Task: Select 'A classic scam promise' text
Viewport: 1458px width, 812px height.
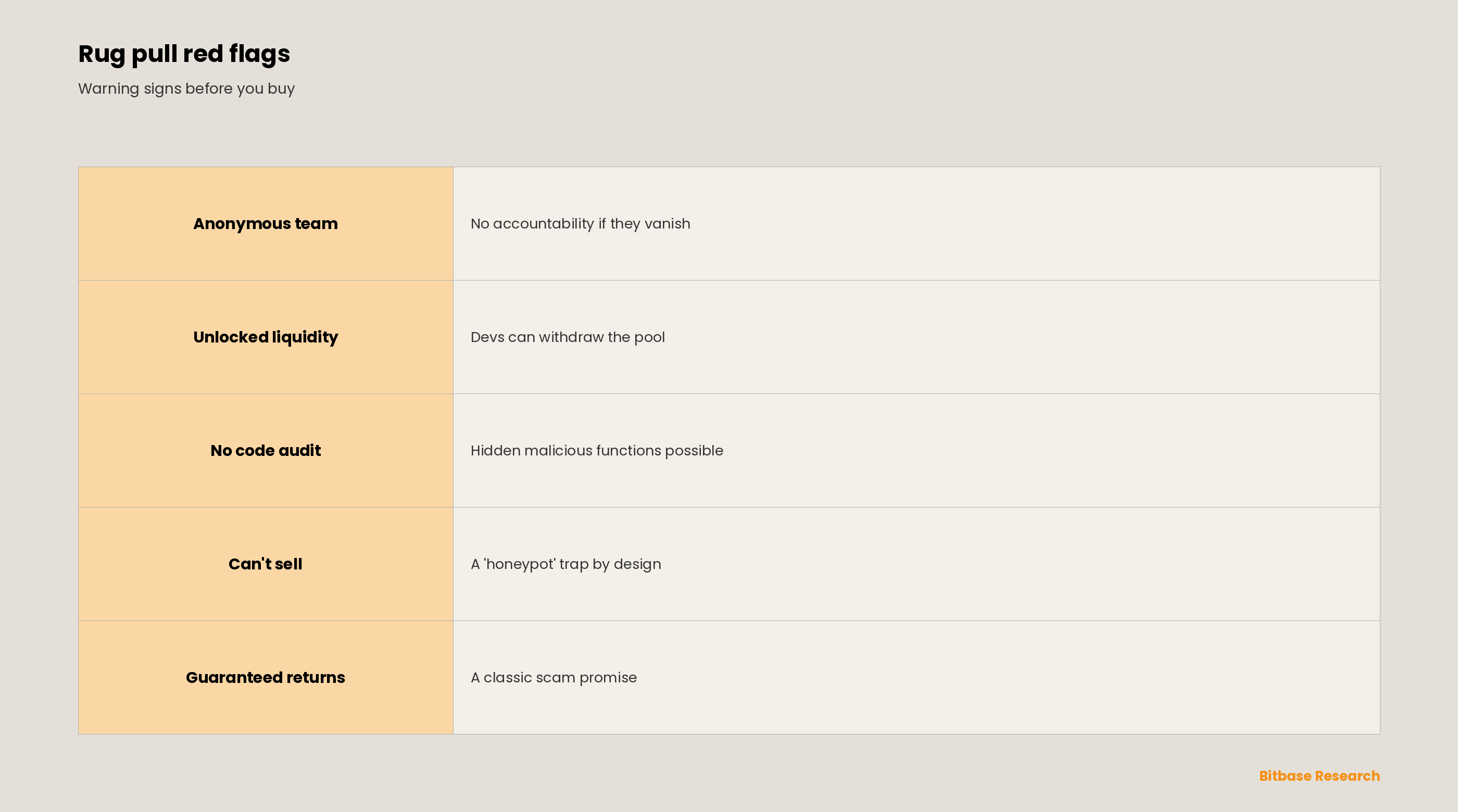Action: point(554,677)
